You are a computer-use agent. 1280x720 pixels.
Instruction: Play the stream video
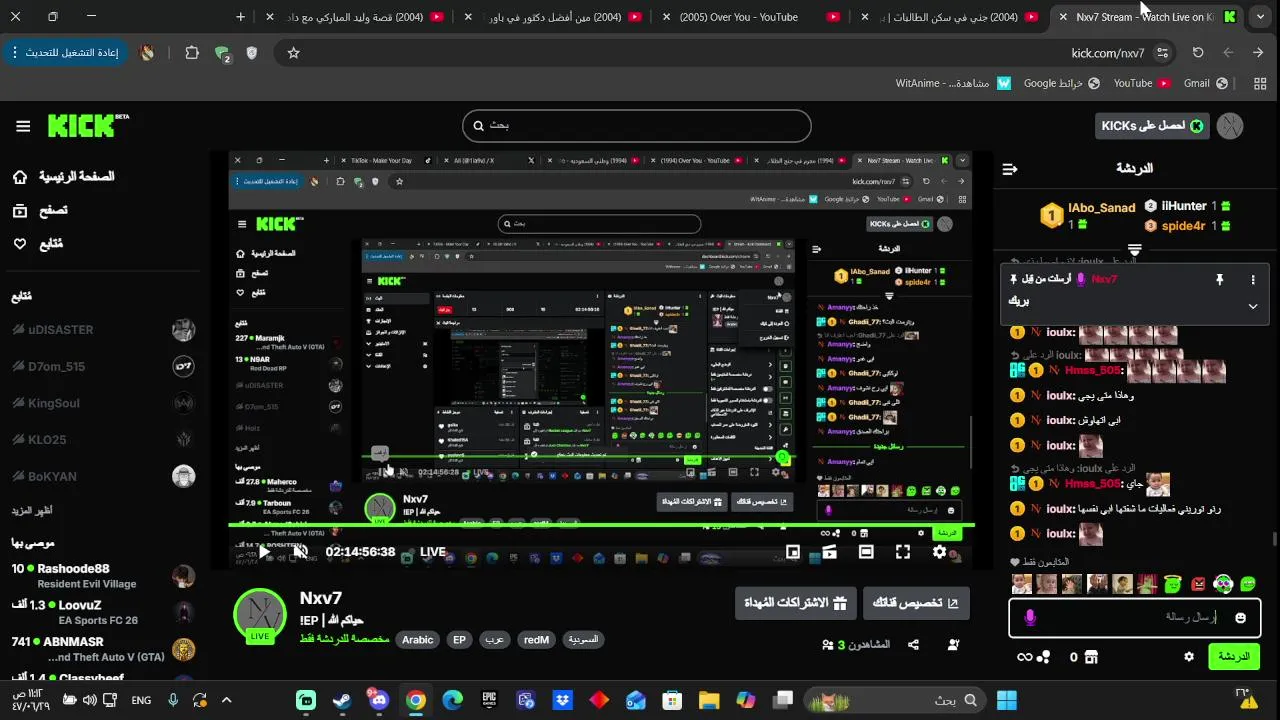(264, 552)
